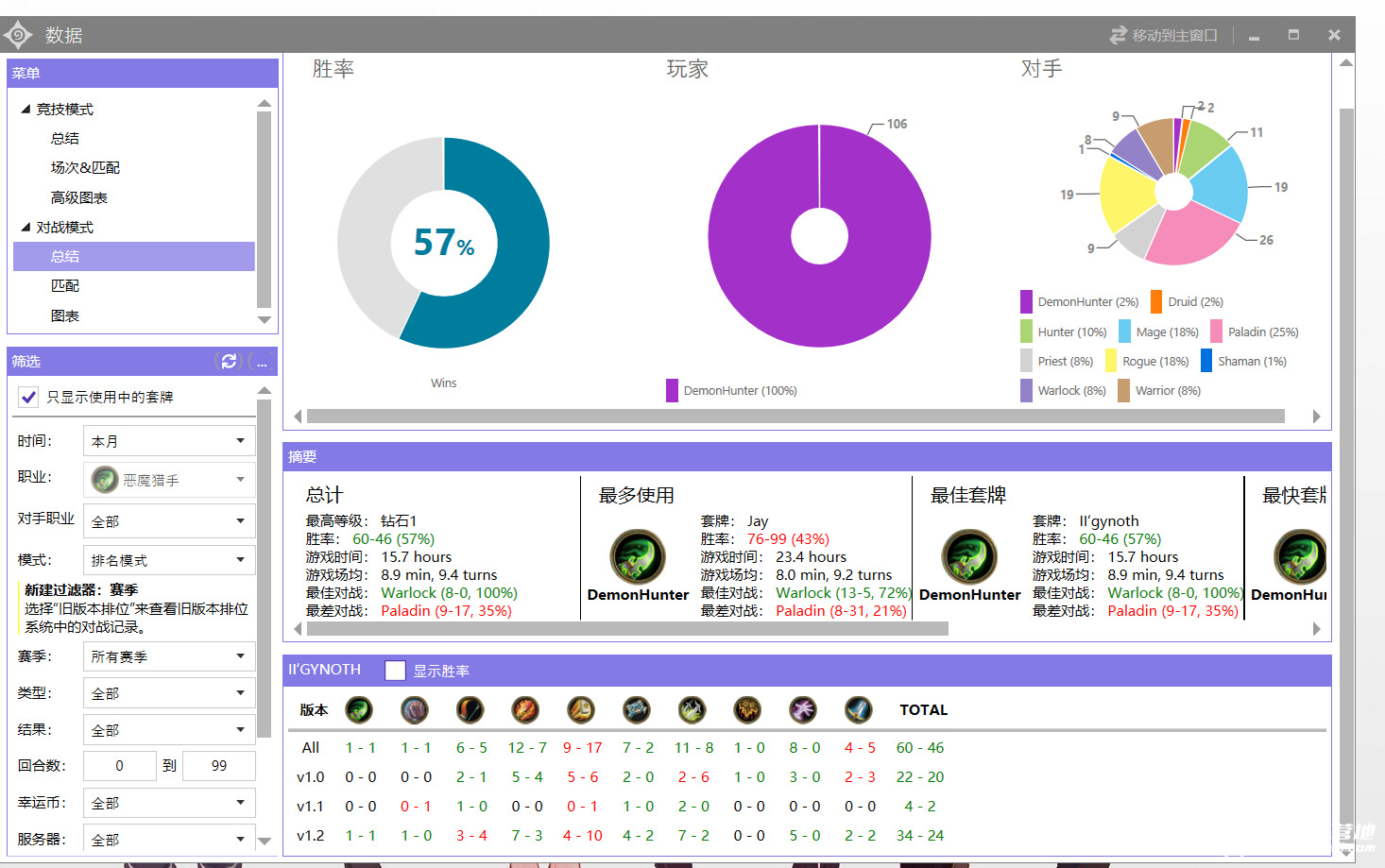
Task: Click the refresh icon in the filter header
Action: coord(229,361)
